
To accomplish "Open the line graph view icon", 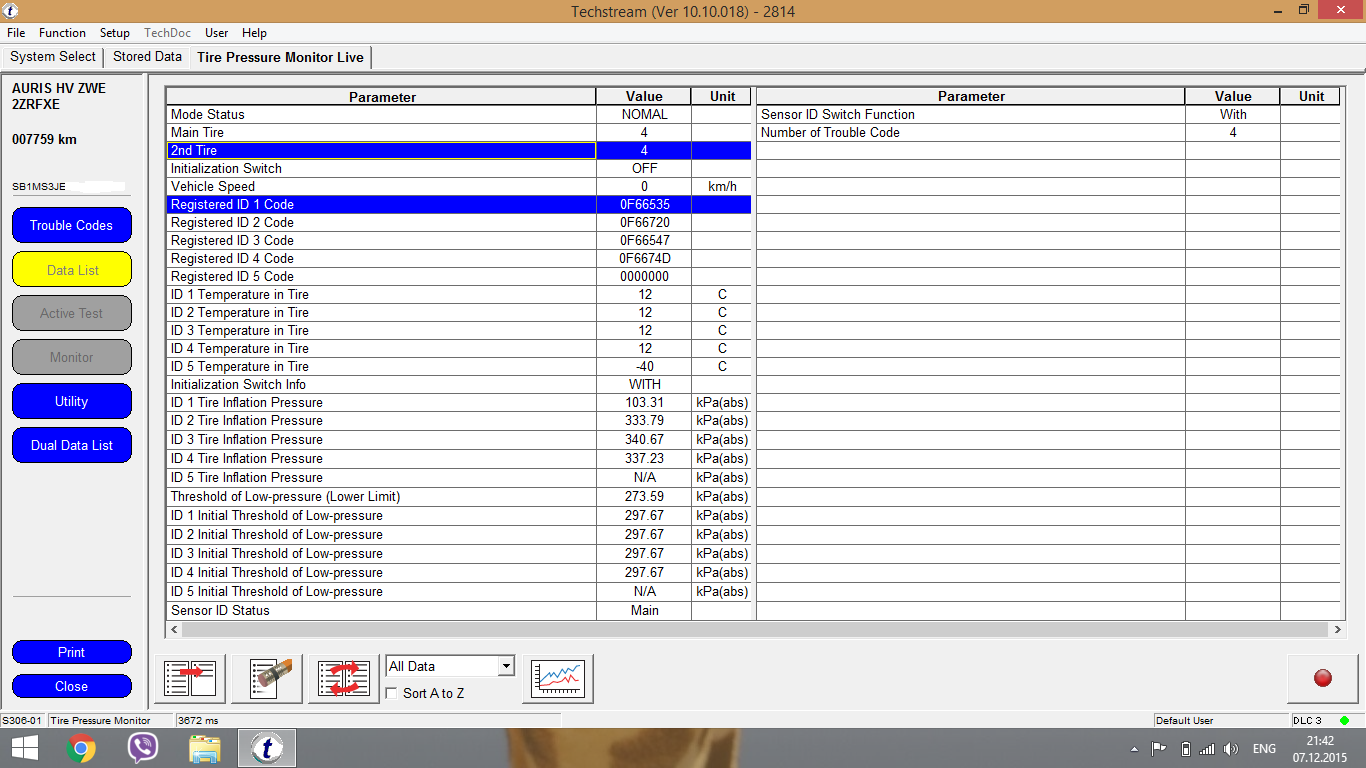I will pos(558,679).
